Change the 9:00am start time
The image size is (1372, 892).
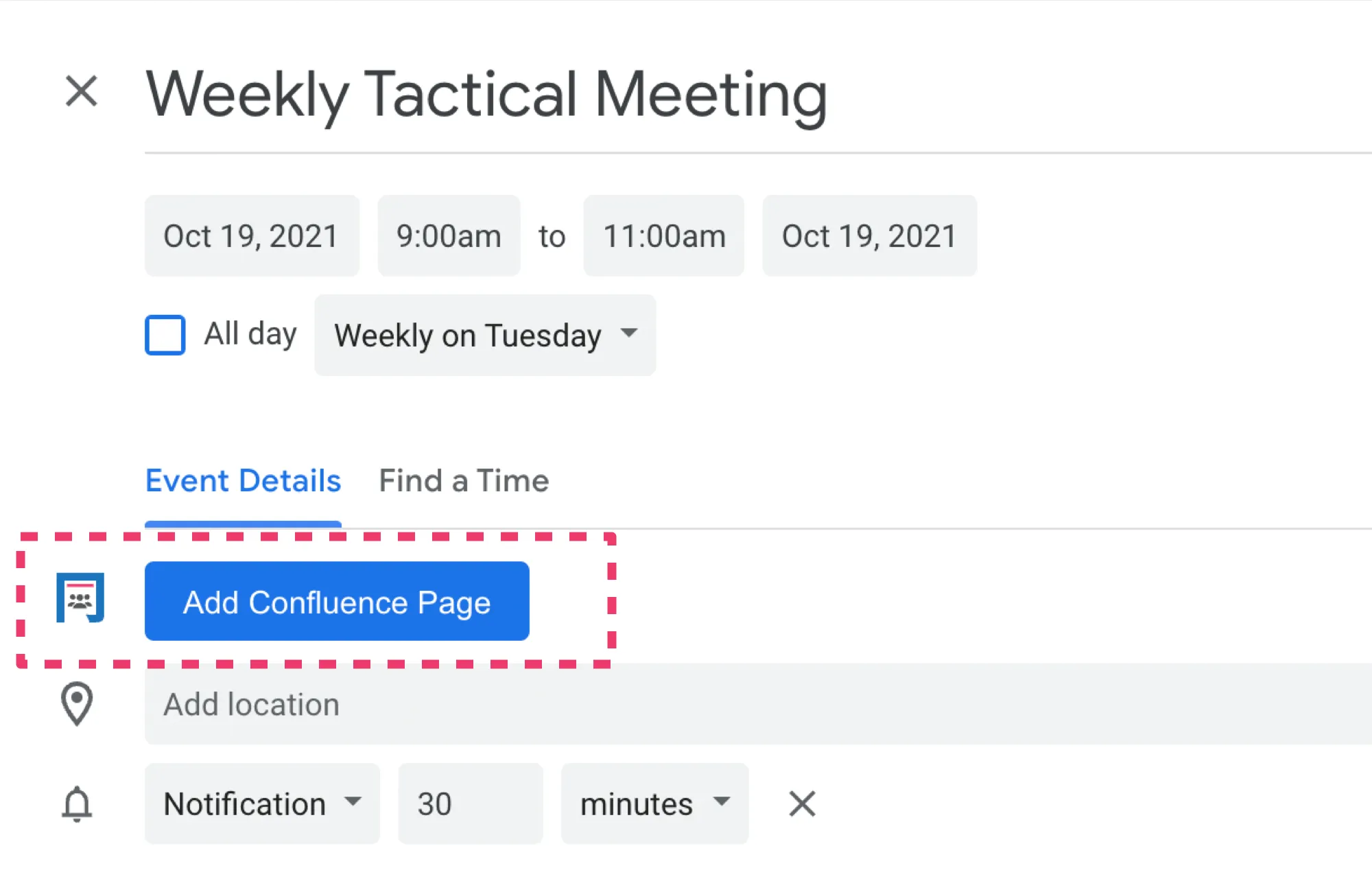tap(448, 235)
